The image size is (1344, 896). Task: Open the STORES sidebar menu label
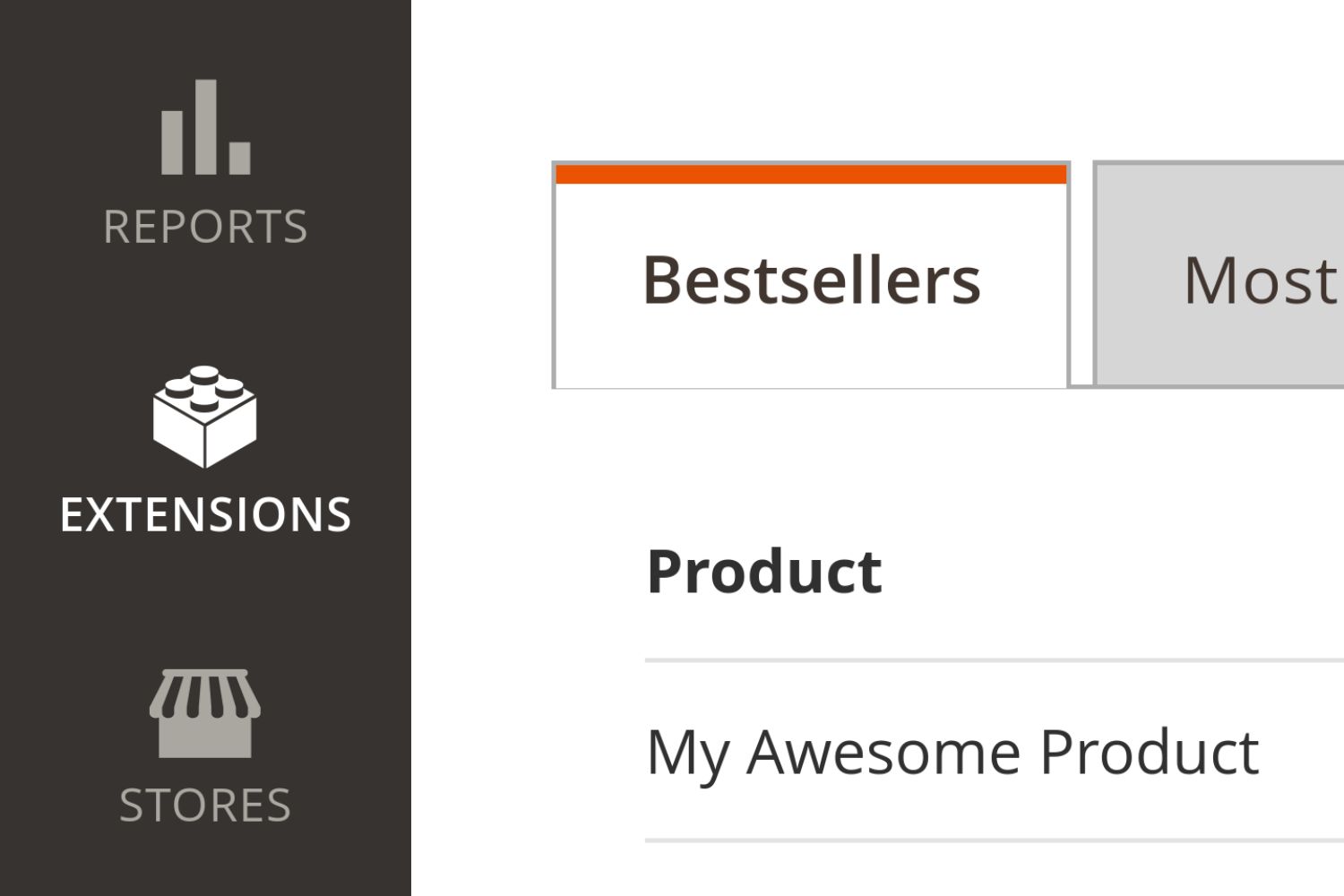tap(205, 805)
